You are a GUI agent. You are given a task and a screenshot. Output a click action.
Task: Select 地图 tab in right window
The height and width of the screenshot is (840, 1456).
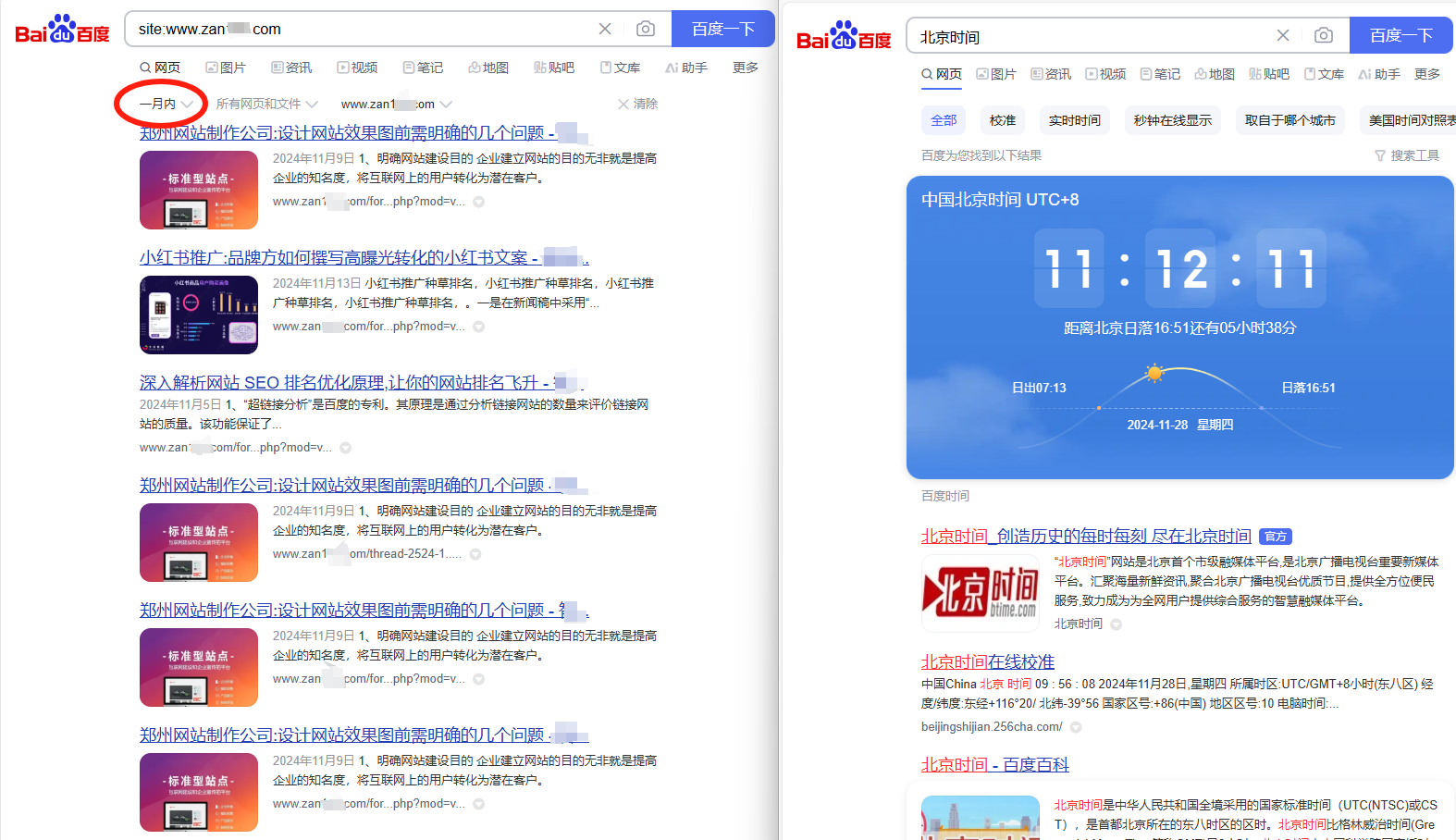(x=1215, y=74)
